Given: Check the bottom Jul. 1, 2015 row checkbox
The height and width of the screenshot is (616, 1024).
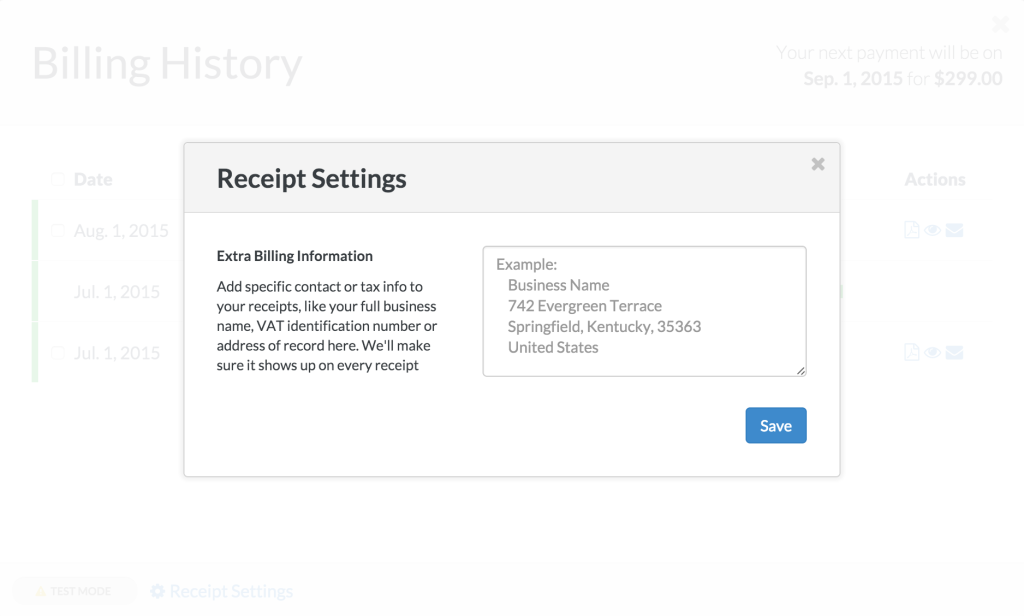Looking at the screenshot, I should [x=58, y=353].
